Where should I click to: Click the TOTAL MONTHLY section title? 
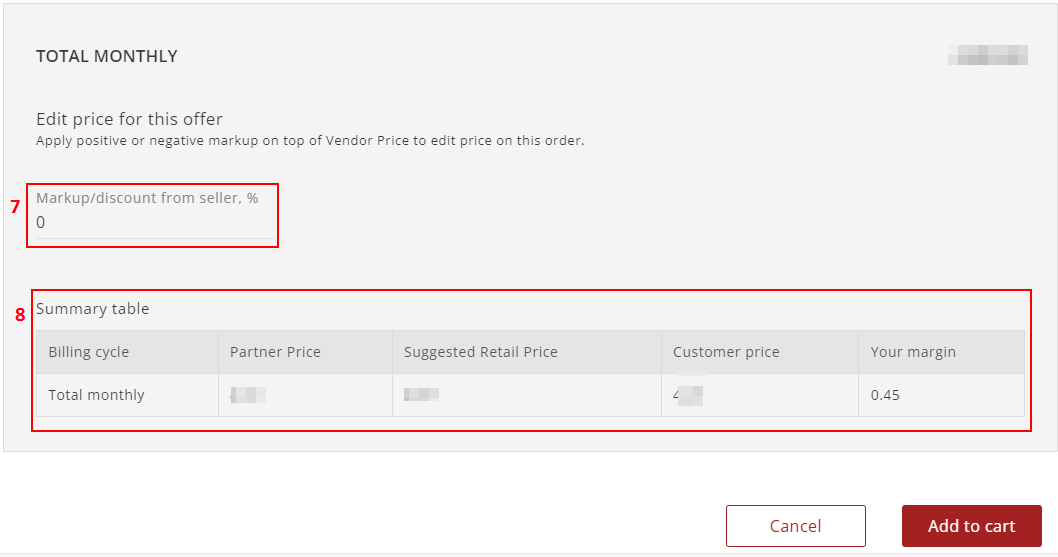pos(107,56)
